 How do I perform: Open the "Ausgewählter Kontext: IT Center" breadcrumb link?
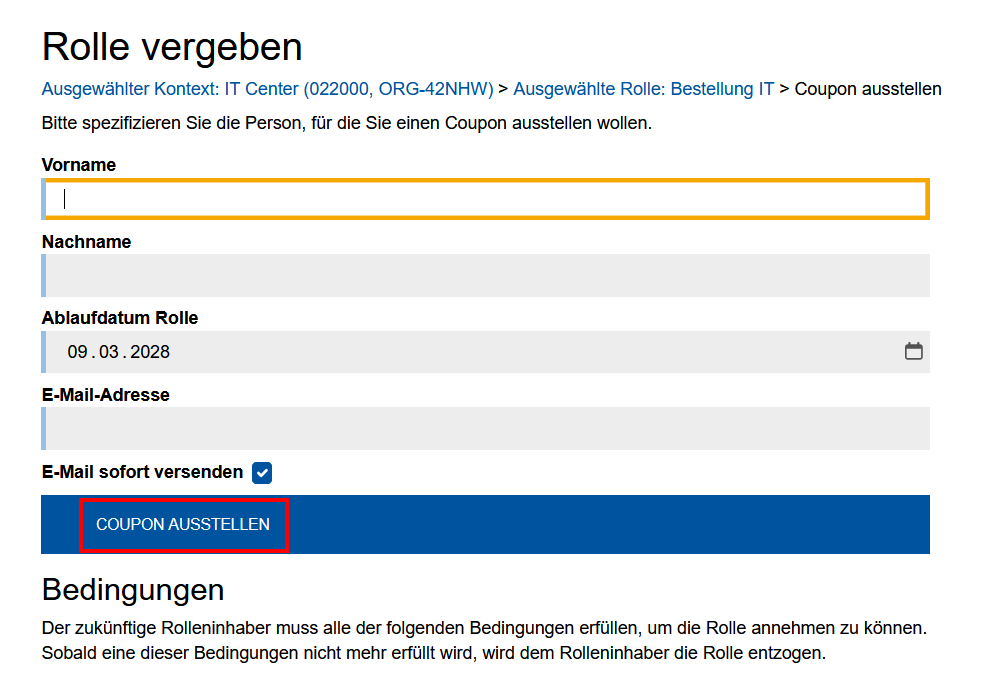[x=265, y=89]
